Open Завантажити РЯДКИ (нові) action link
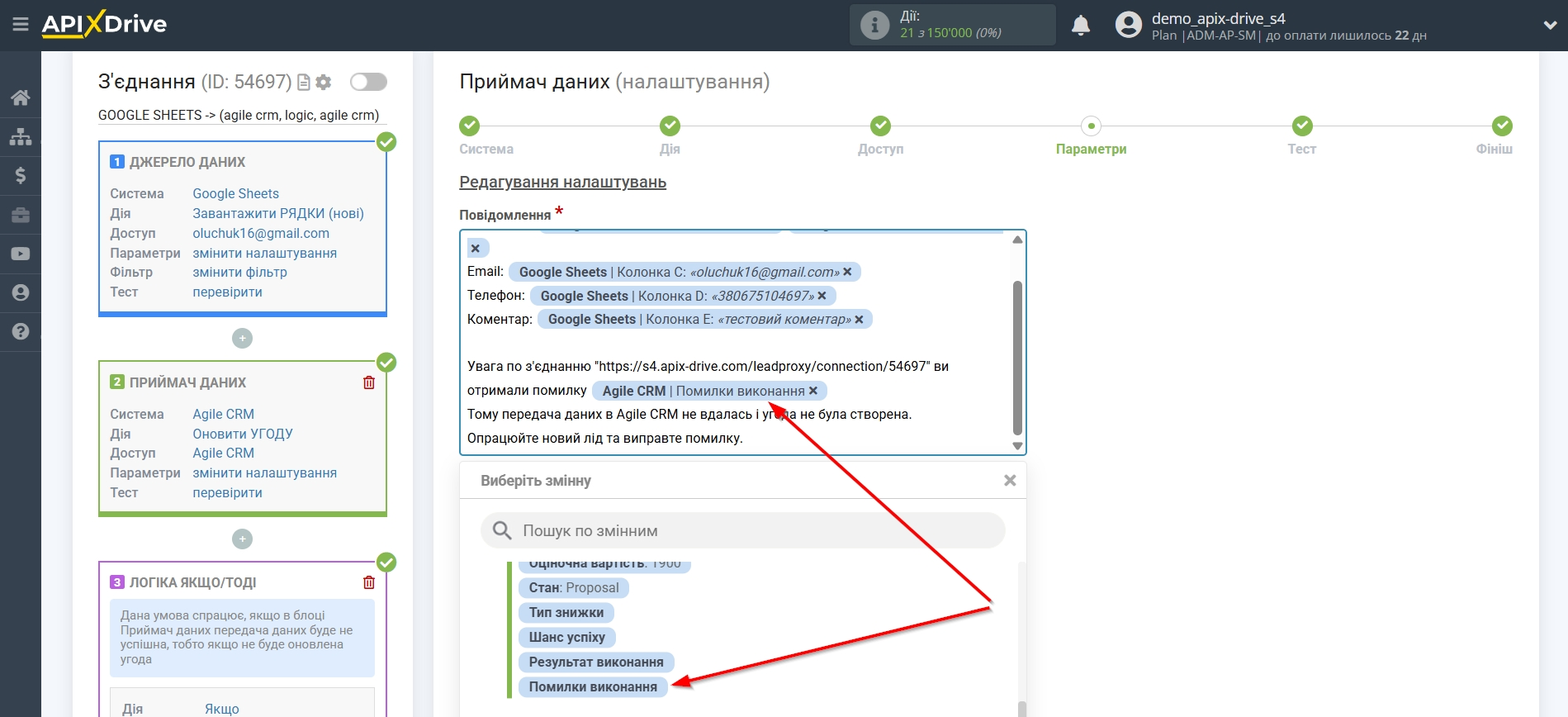This screenshot has width=1568, height=717. [278, 213]
